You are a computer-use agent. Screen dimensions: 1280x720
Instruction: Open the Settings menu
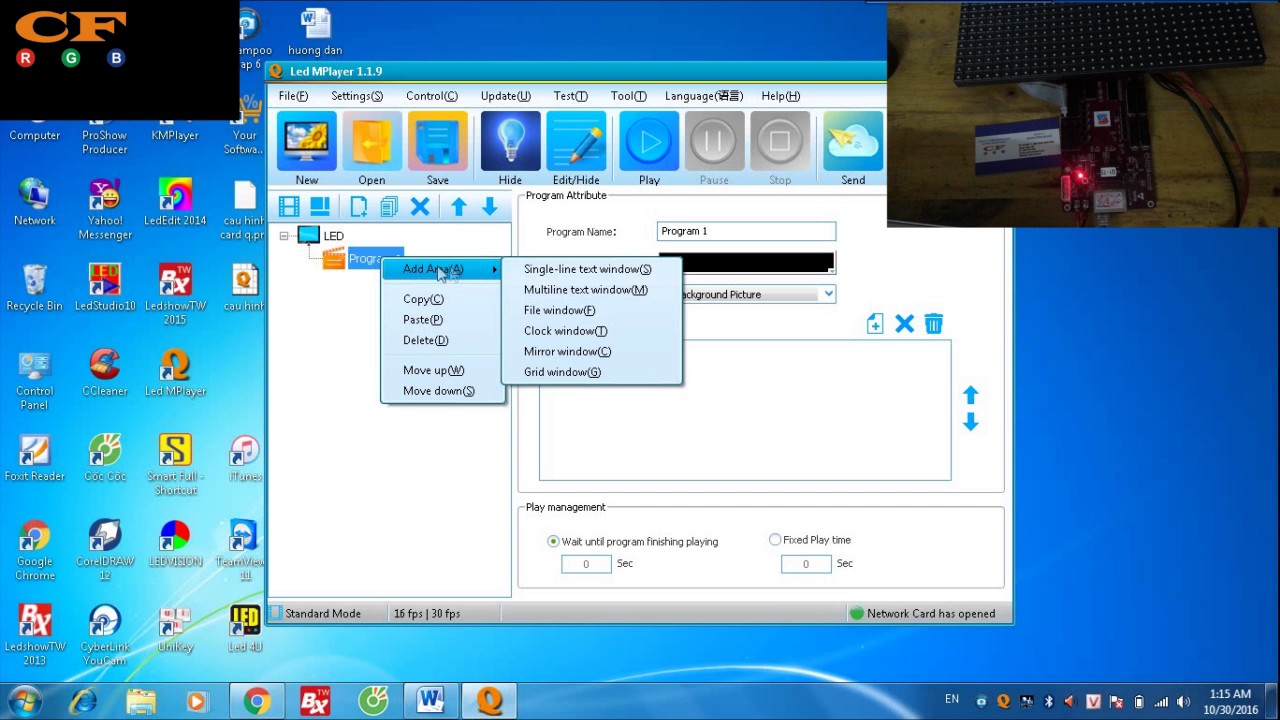click(357, 96)
